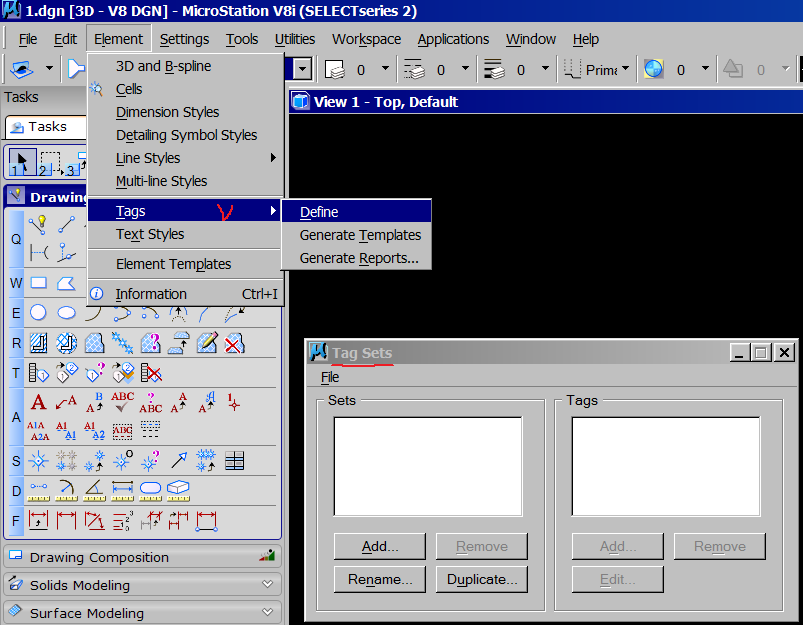This screenshot has height=625, width=803.
Task: Select the Element Selection arrow tool
Action: [x=23, y=163]
